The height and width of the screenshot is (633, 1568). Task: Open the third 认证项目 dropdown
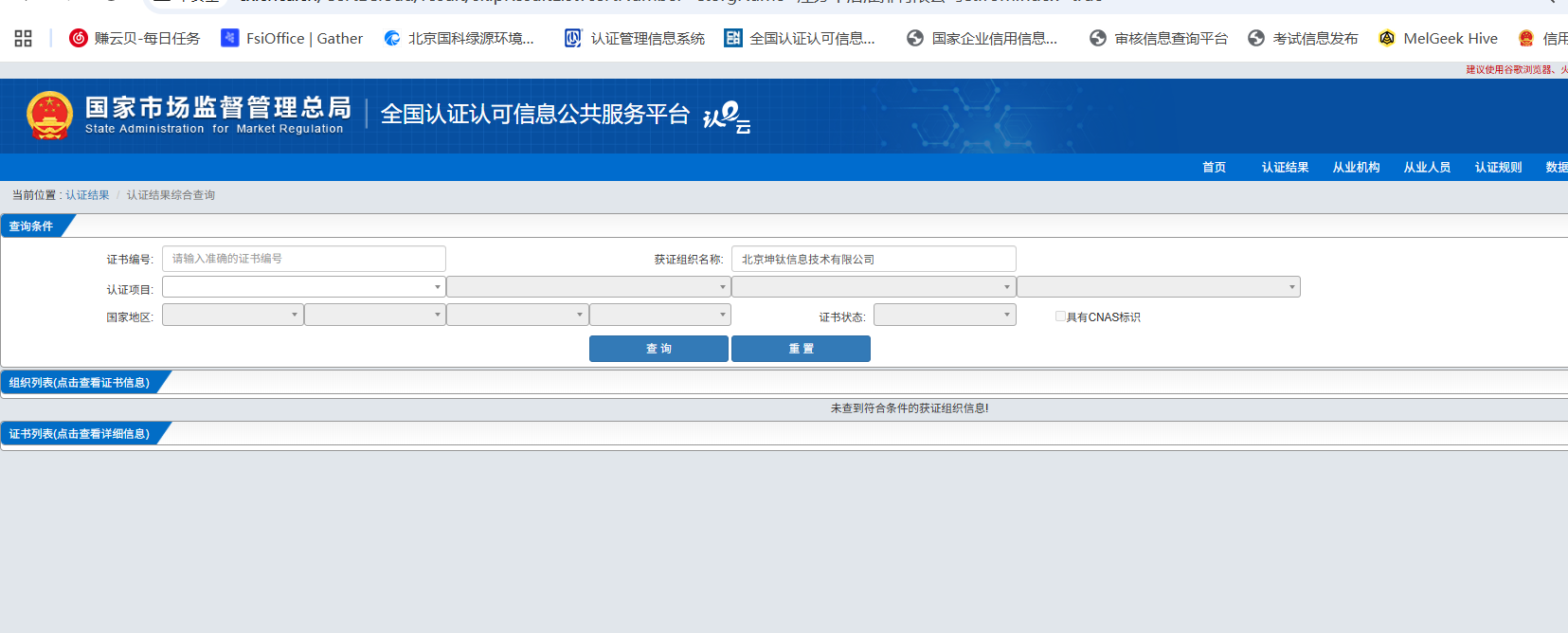coord(874,286)
